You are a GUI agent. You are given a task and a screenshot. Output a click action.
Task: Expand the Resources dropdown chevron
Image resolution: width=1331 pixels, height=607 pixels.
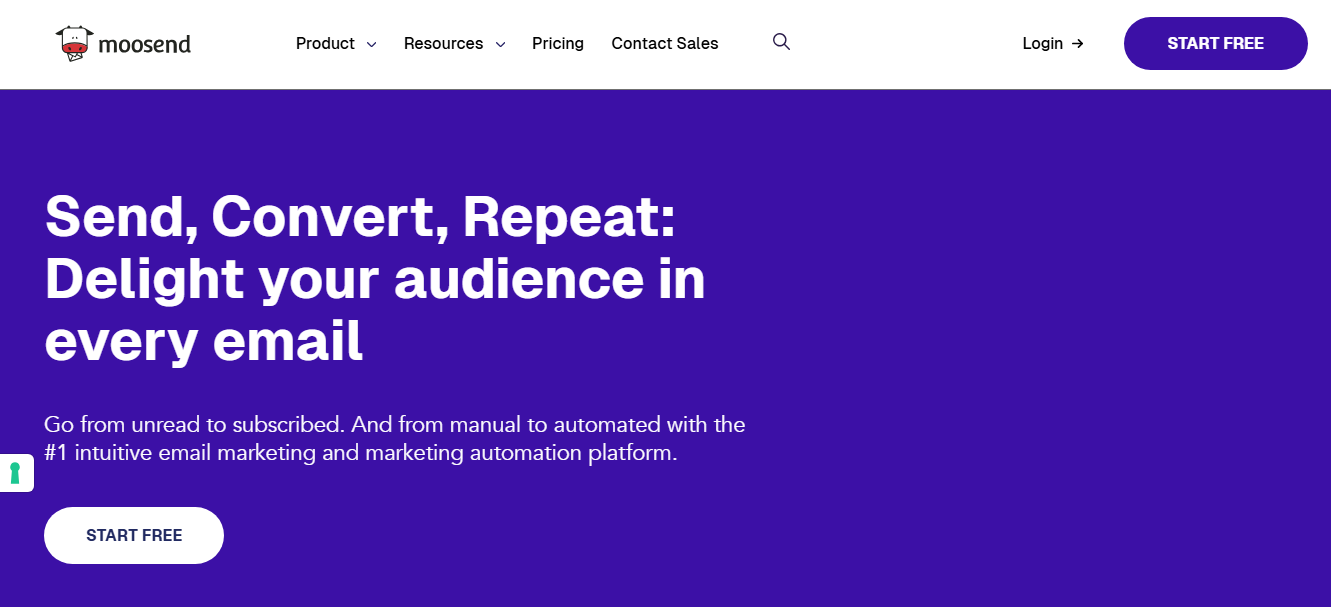click(500, 45)
